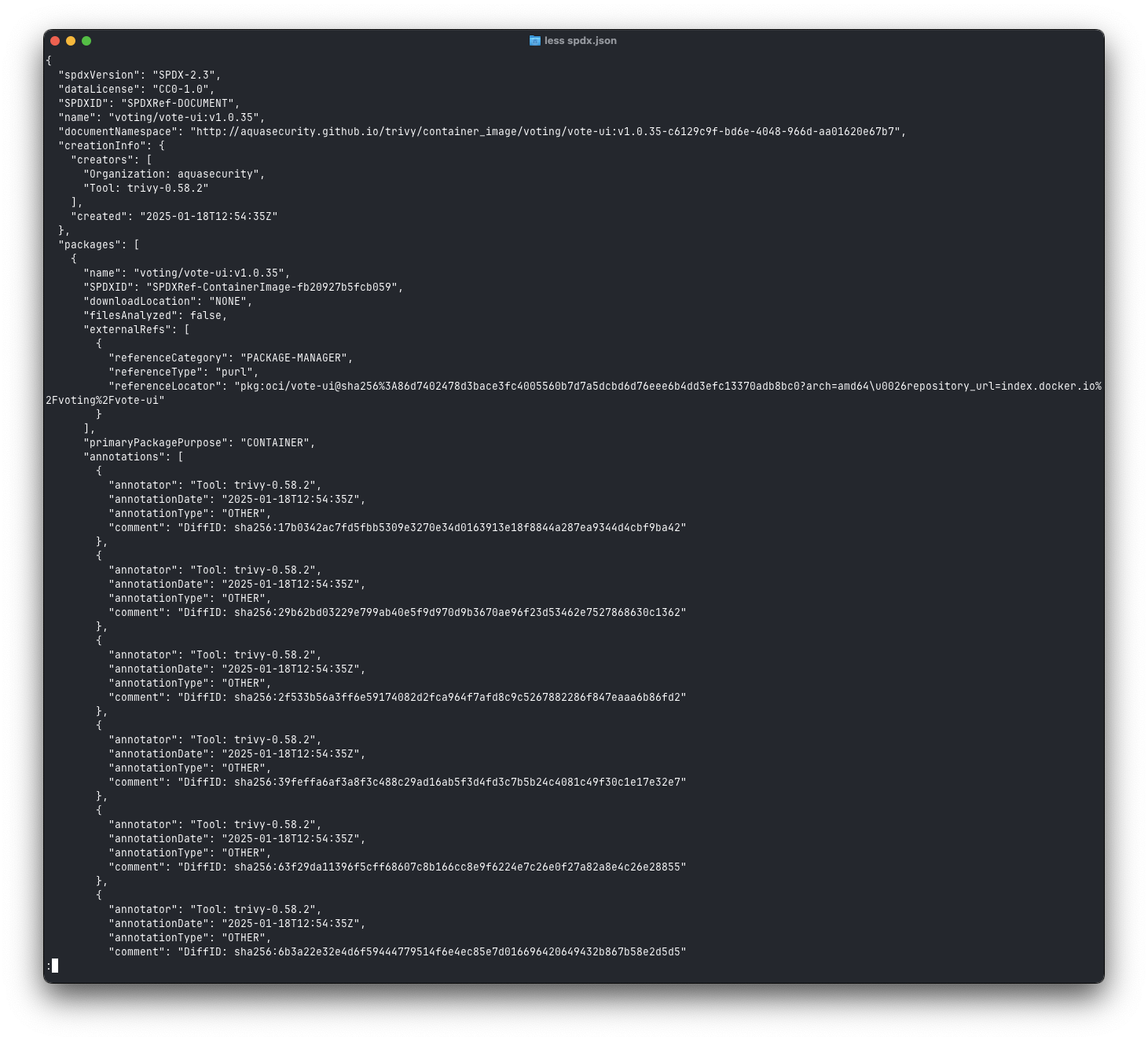Click the "filesAnalyzed" false value
The width and height of the screenshot is (1148, 1041).
[x=205, y=316]
